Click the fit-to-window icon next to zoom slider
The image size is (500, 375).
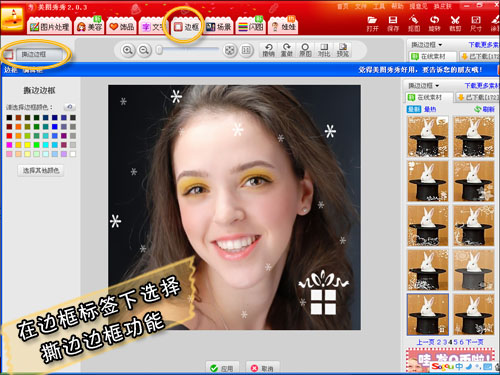click(x=229, y=50)
